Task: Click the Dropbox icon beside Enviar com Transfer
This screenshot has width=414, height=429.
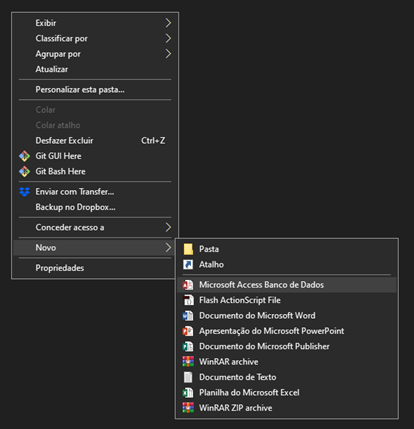Action: click(x=24, y=192)
